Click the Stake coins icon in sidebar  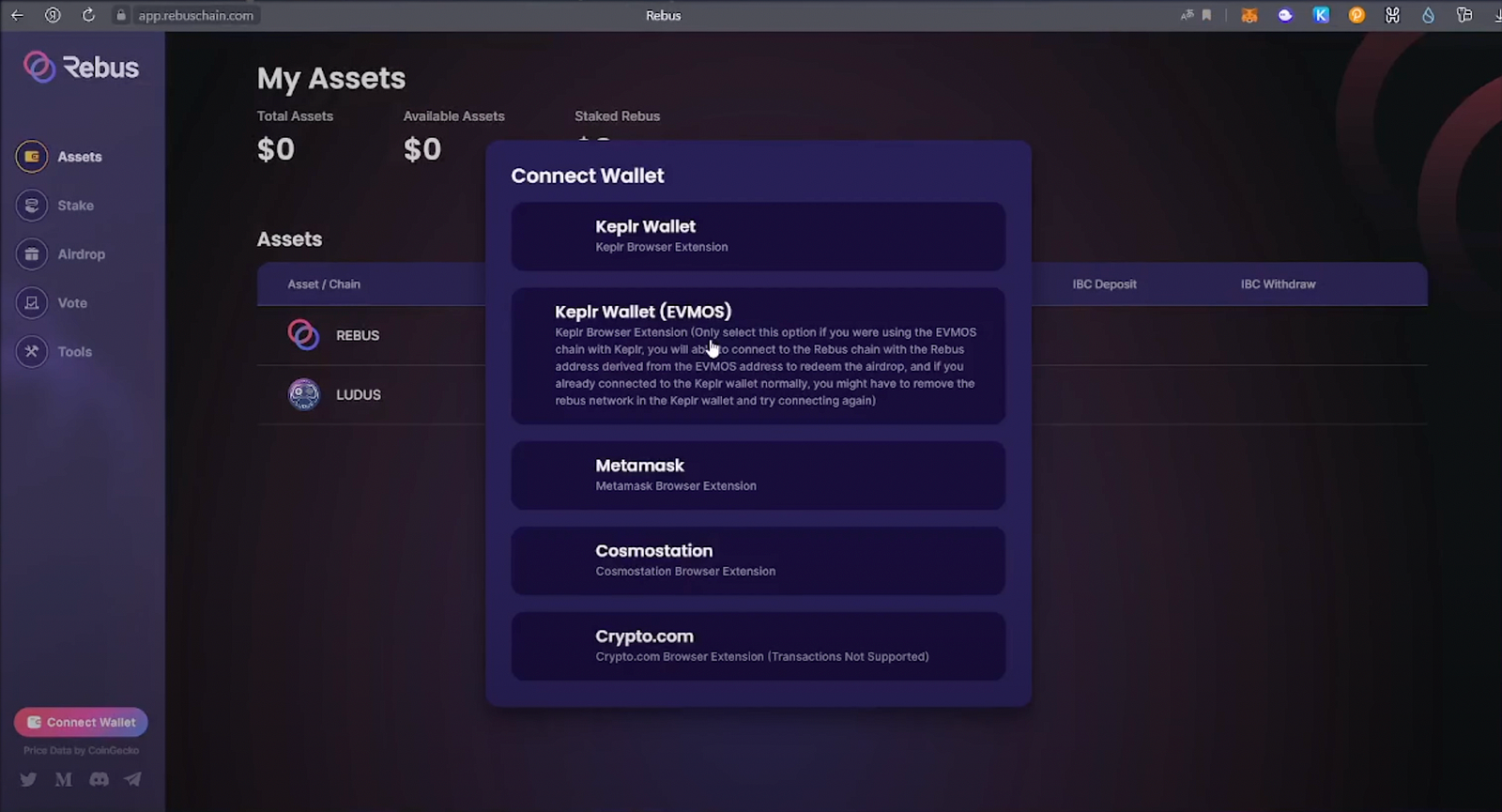(x=32, y=206)
